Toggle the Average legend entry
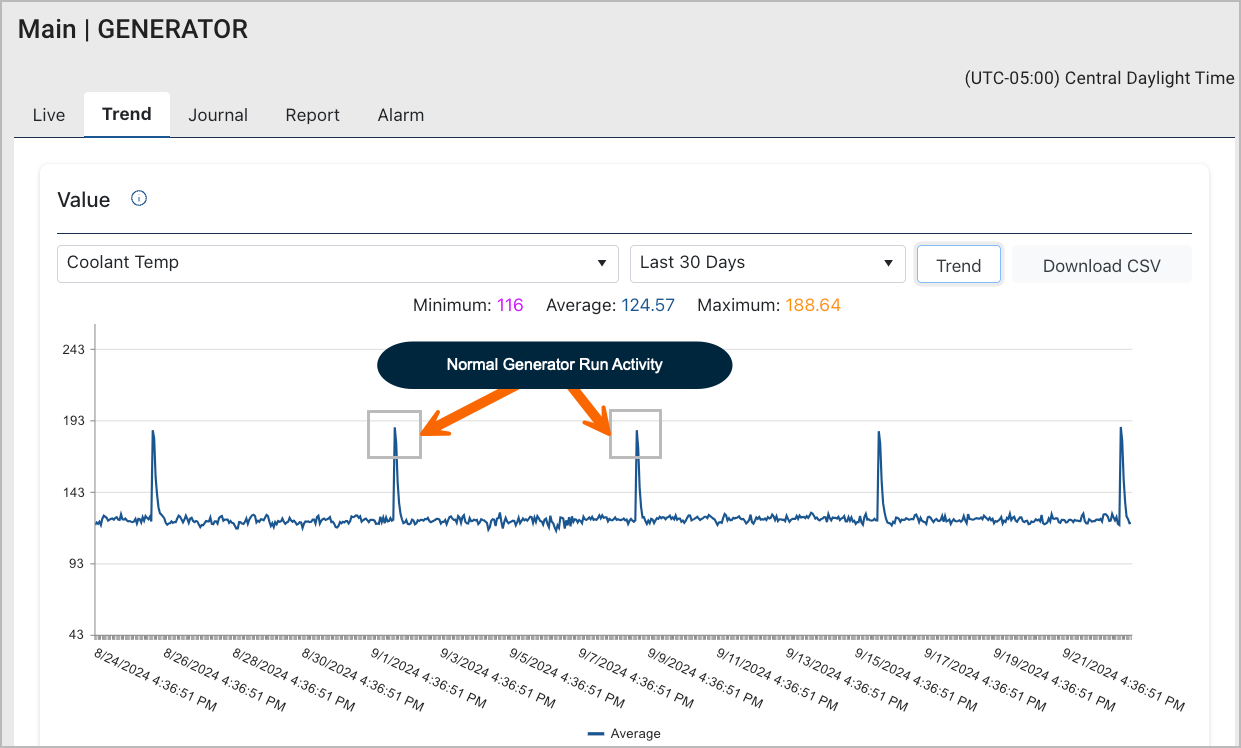1241x748 pixels. point(624,733)
